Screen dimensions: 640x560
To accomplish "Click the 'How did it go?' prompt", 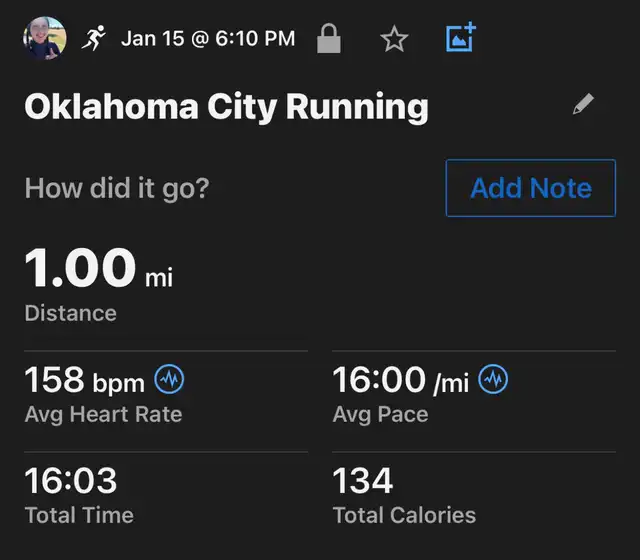I will click(x=116, y=188).
